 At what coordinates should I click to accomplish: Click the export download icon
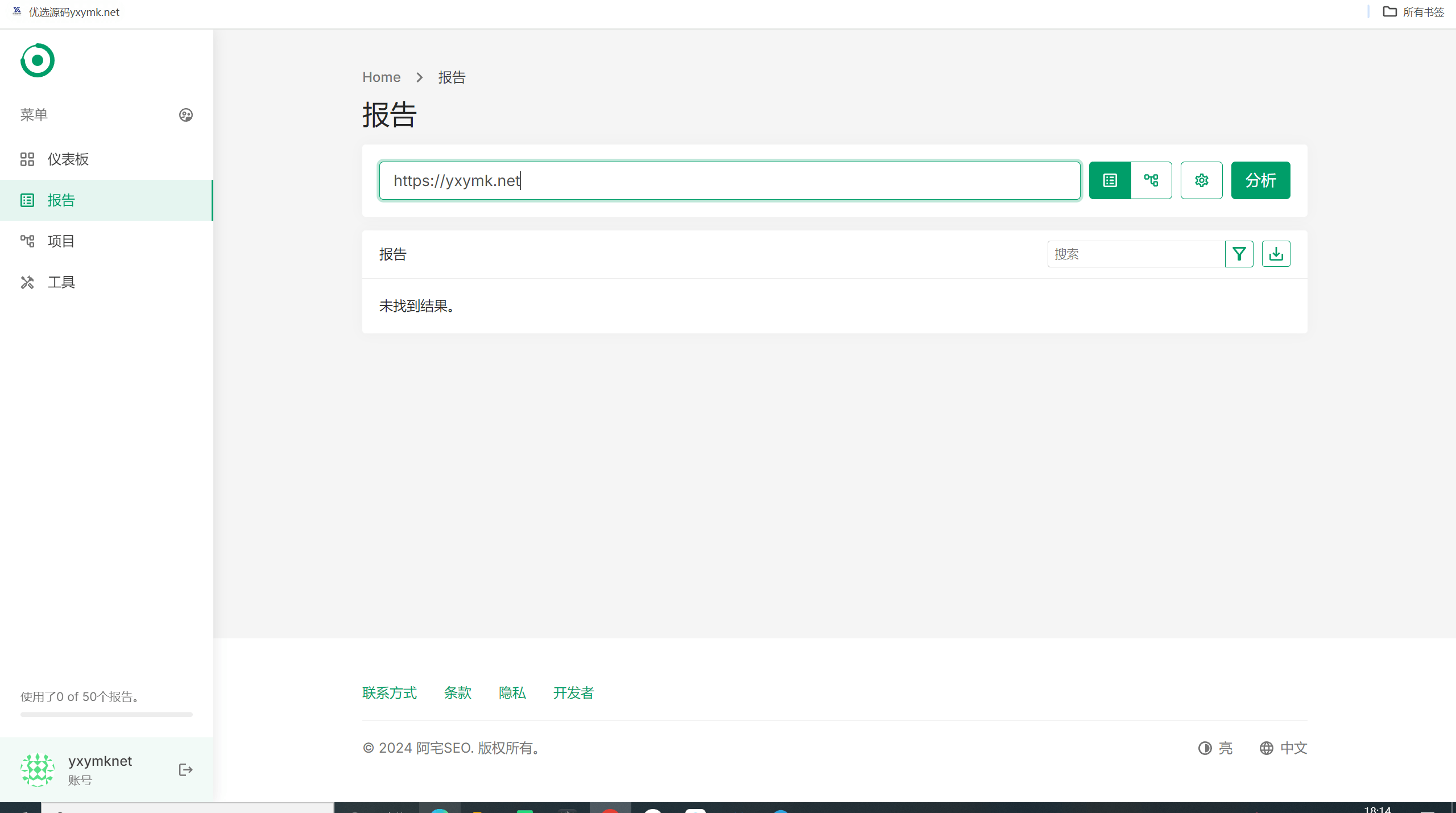[1276, 254]
